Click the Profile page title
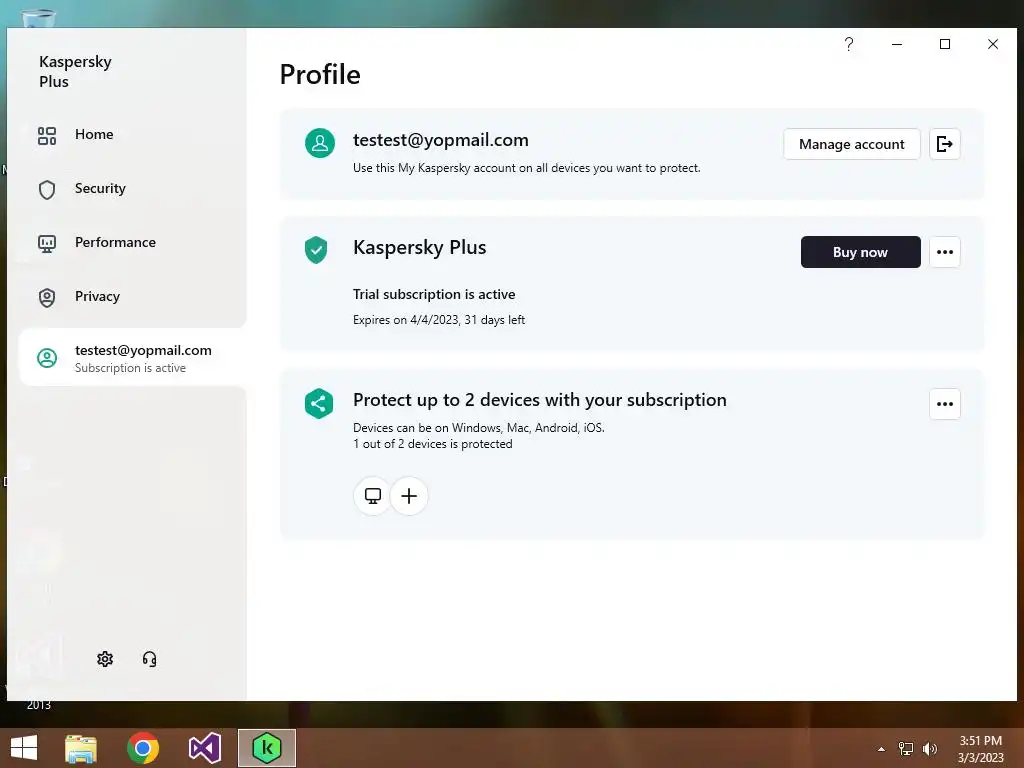This screenshot has width=1024, height=768. 320,74
